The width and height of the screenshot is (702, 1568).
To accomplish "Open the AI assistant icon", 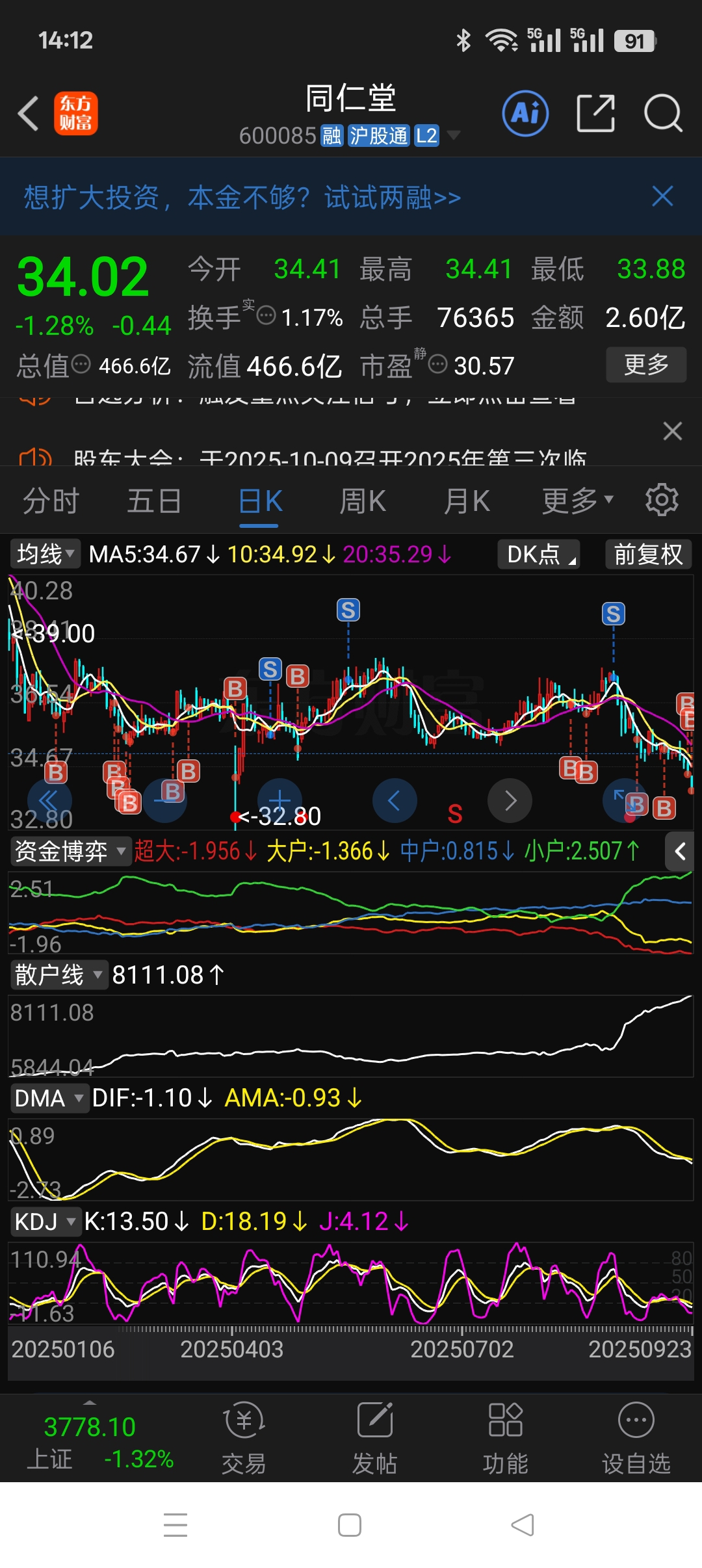I will (525, 113).
